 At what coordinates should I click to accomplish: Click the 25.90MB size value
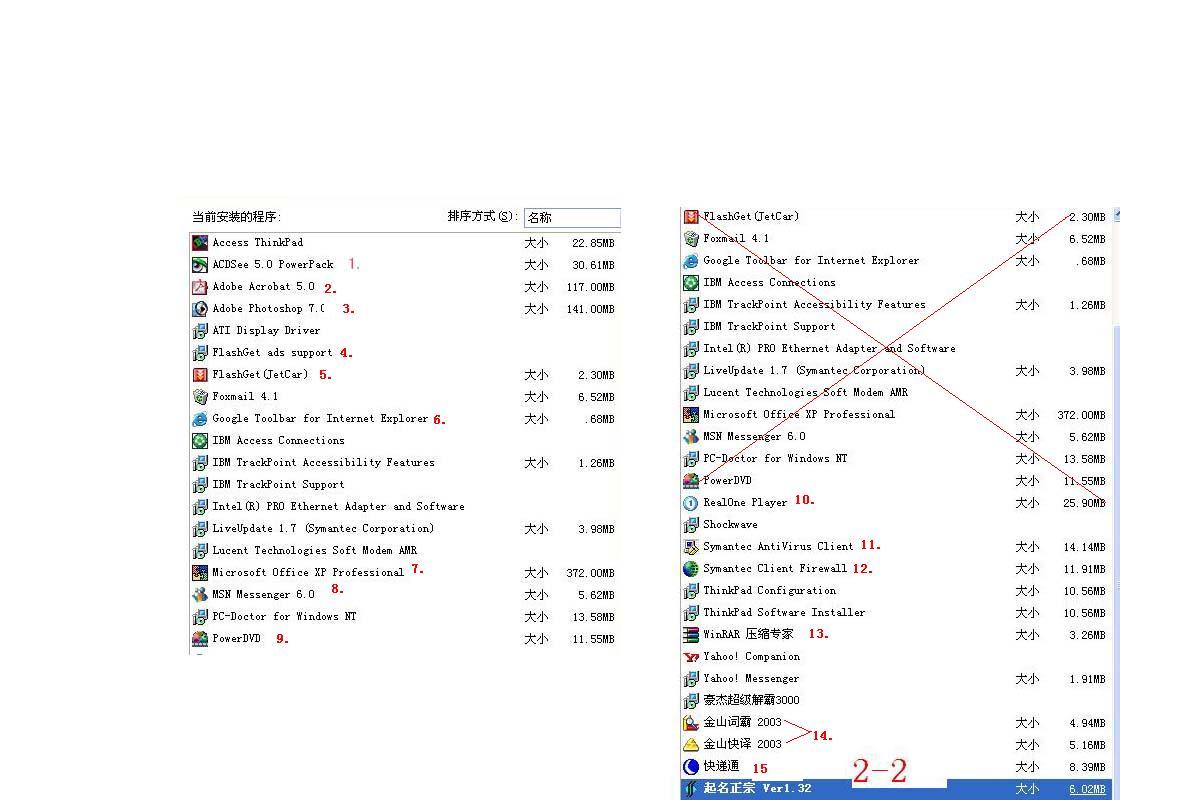tap(1085, 503)
